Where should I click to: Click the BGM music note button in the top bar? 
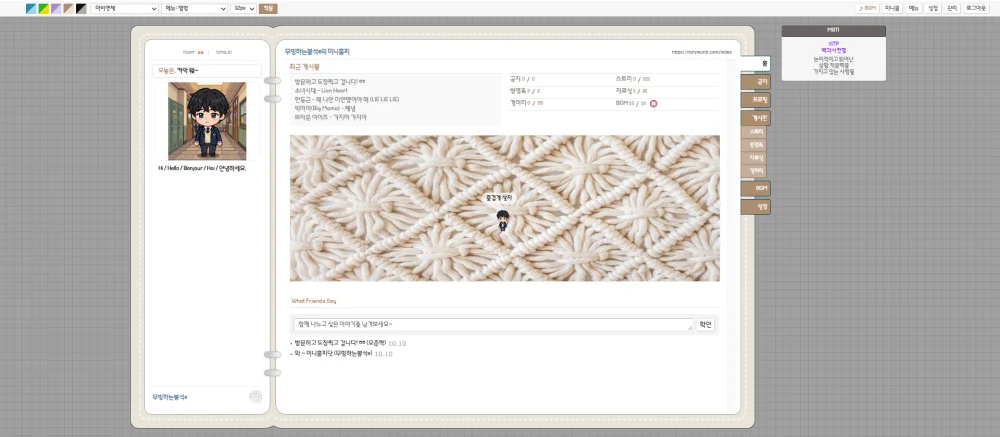867,8
